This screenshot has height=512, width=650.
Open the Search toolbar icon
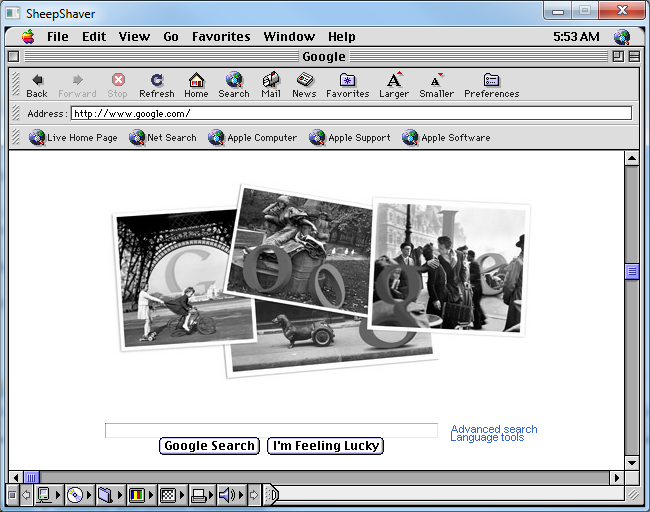[x=234, y=85]
